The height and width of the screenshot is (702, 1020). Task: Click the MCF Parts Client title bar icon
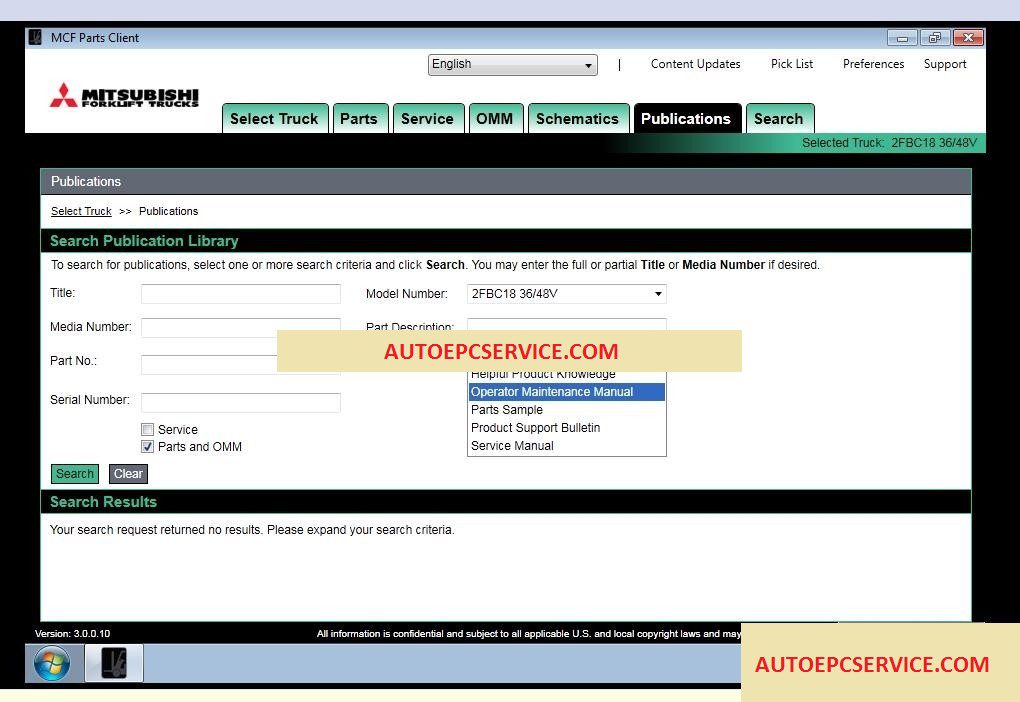(x=36, y=37)
